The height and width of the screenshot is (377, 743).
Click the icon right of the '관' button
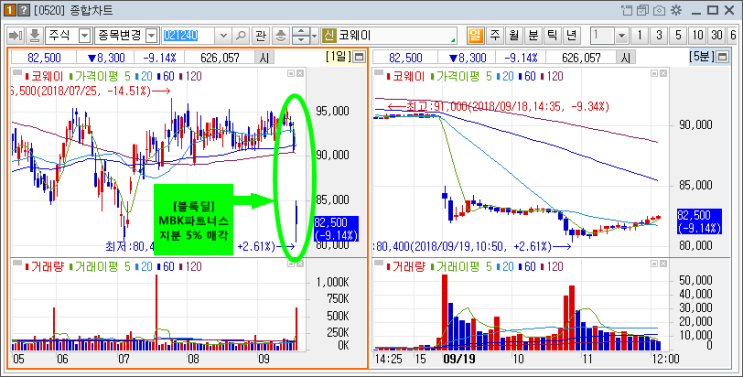click(281, 35)
